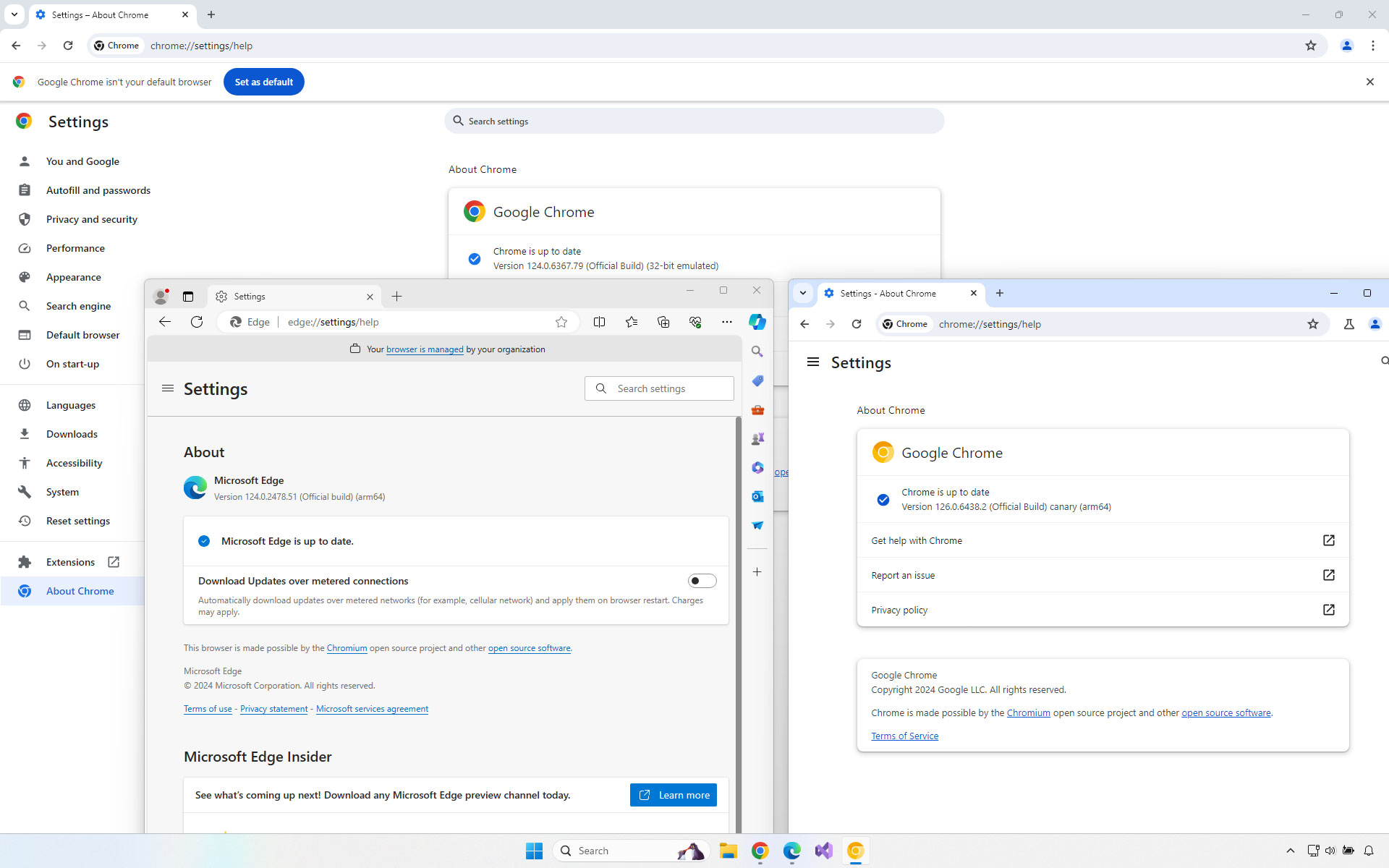Open Edge split screen icon
The image size is (1389, 868).
tap(599, 322)
